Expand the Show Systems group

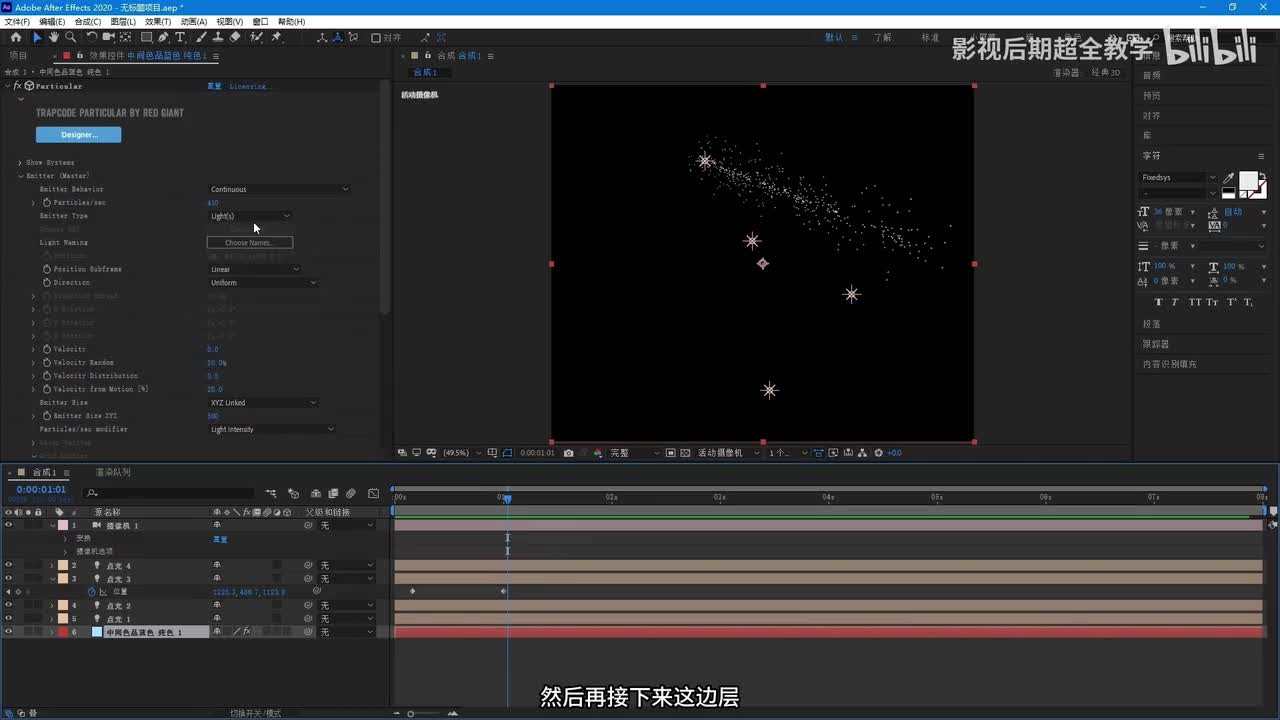[19, 162]
